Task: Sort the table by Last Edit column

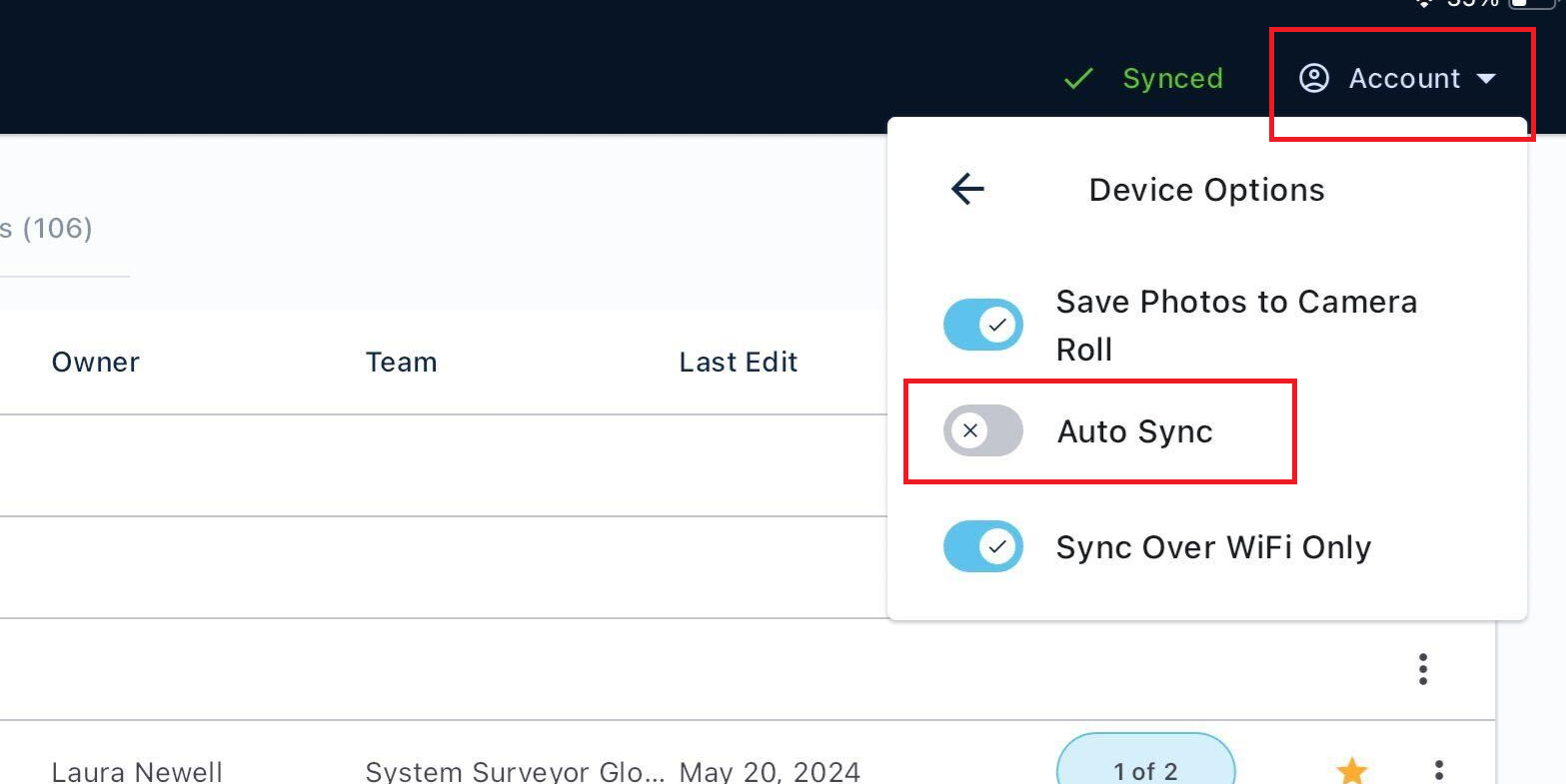Action: click(738, 362)
